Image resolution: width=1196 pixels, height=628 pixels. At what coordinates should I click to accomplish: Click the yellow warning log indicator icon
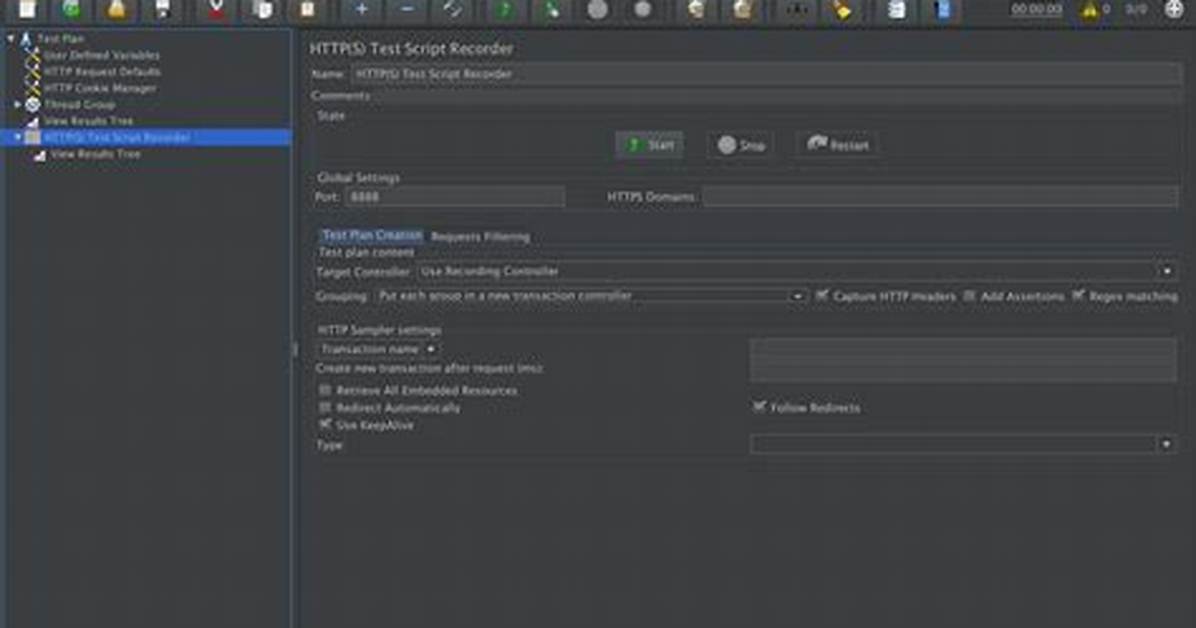pos(1089,10)
